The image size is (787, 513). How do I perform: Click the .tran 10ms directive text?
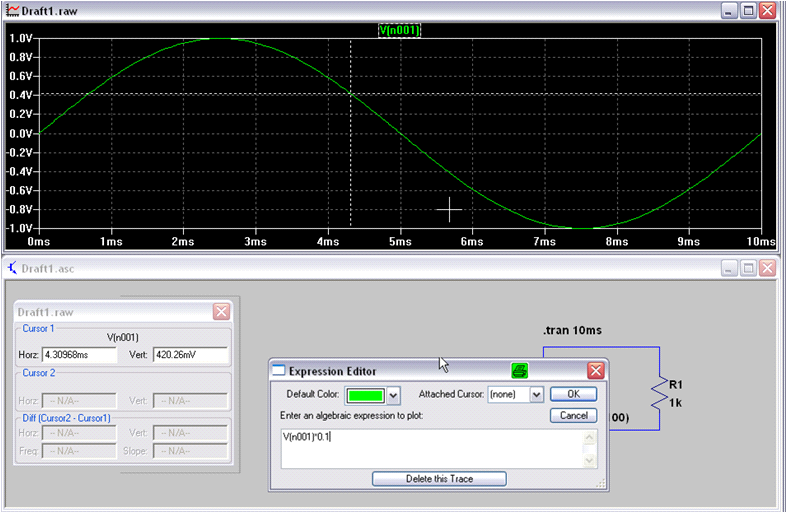coord(572,330)
